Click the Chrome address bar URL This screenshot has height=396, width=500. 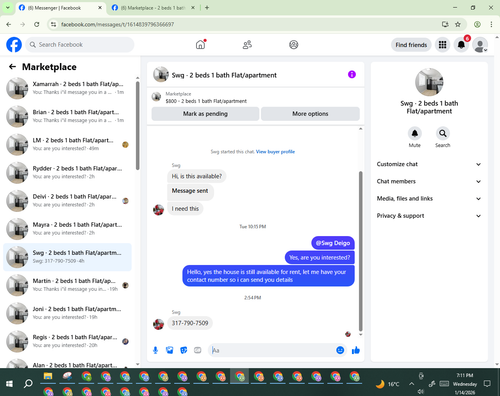coord(117,24)
